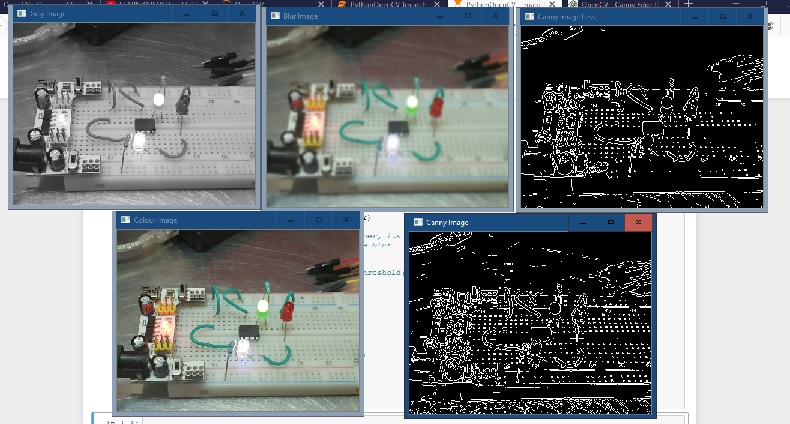This screenshot has width=790, height=424.
Task: Click the Colour Image window icon
Action: coord(124,220)
